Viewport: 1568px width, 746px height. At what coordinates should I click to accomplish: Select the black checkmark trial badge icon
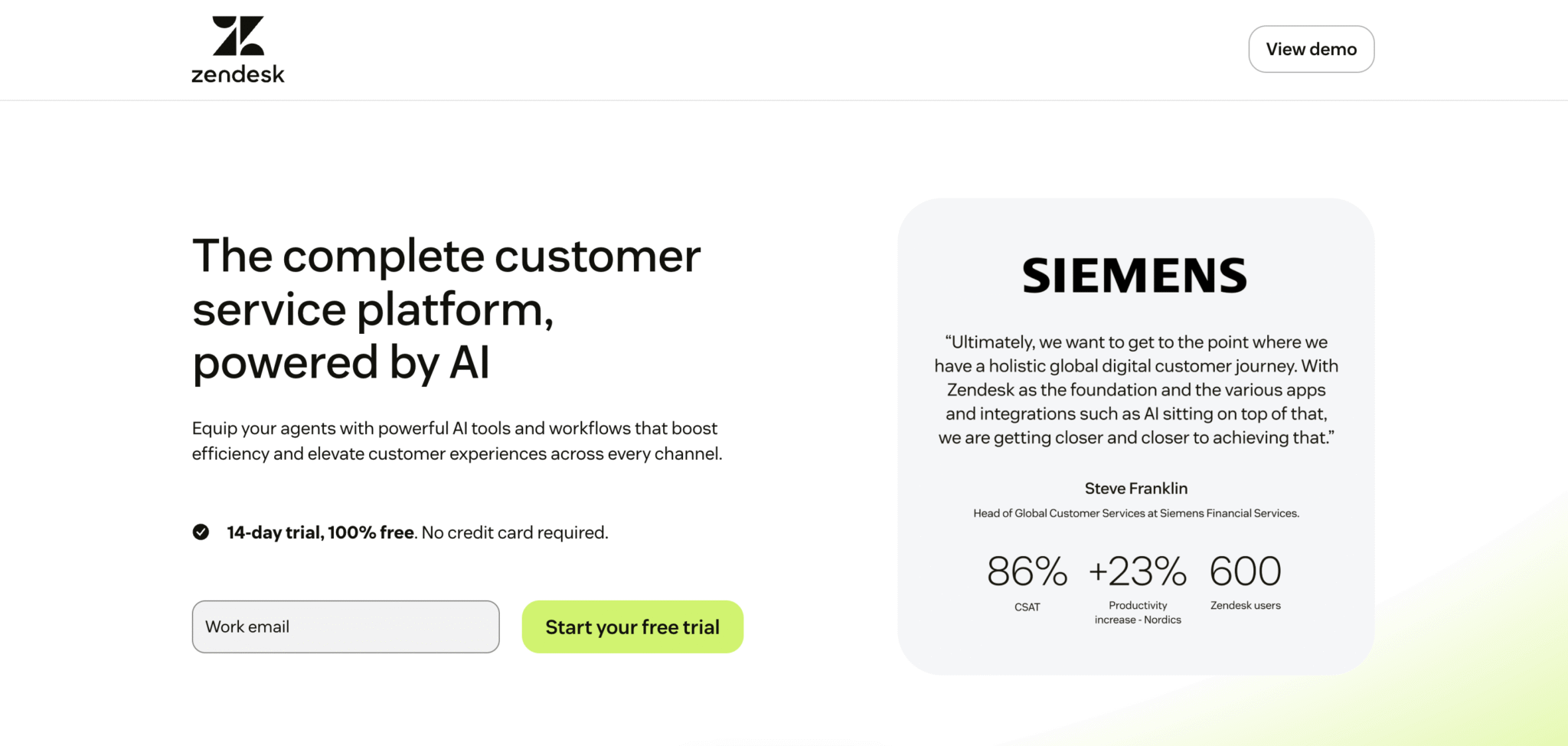[201, 532]
